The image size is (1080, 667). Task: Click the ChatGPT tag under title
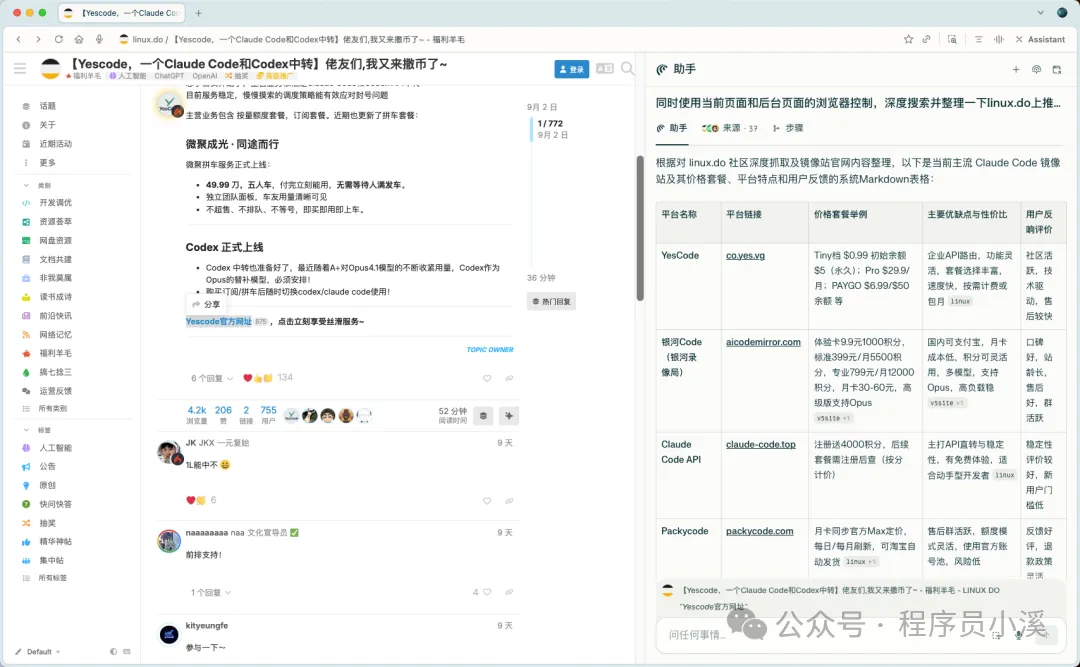(169, 76)
